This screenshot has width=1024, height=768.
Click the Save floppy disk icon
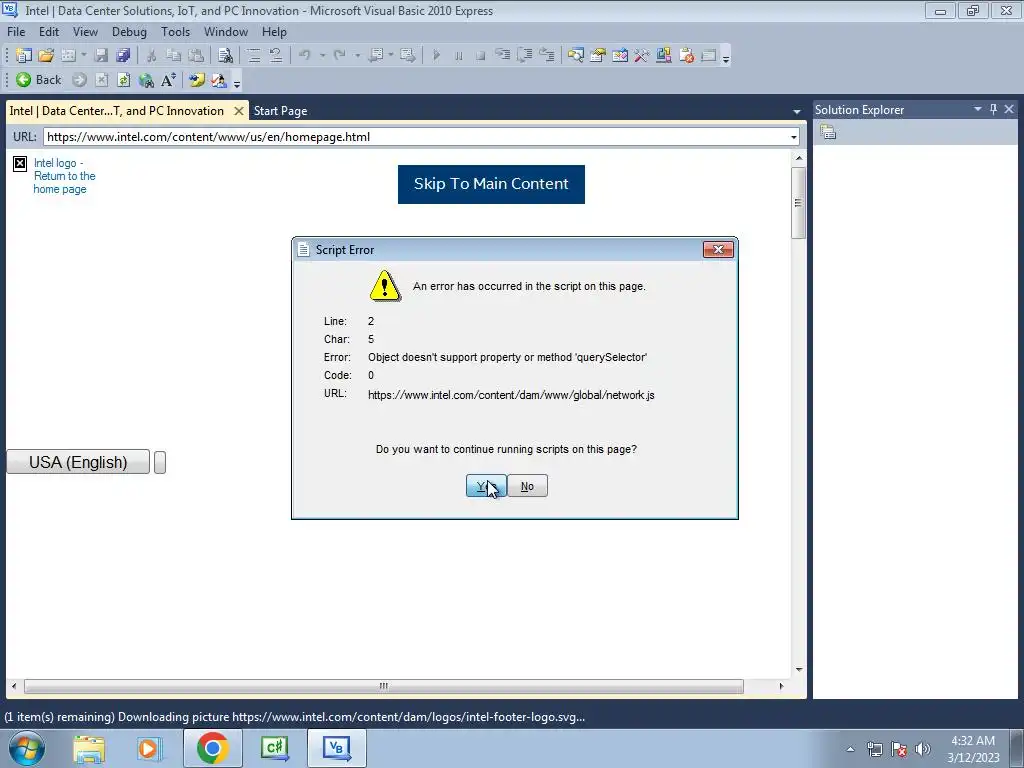tap(101, 56)
